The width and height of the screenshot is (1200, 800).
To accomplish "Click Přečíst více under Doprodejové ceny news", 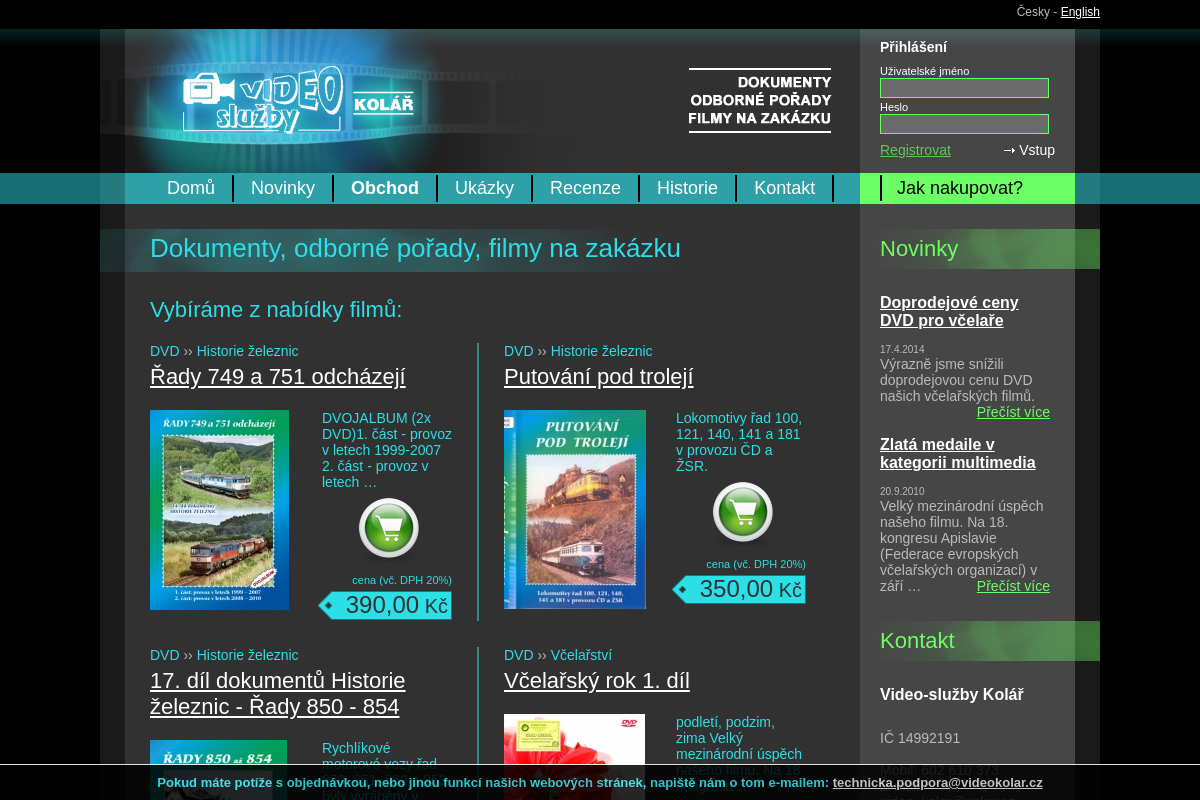I will pos(1013,412).
